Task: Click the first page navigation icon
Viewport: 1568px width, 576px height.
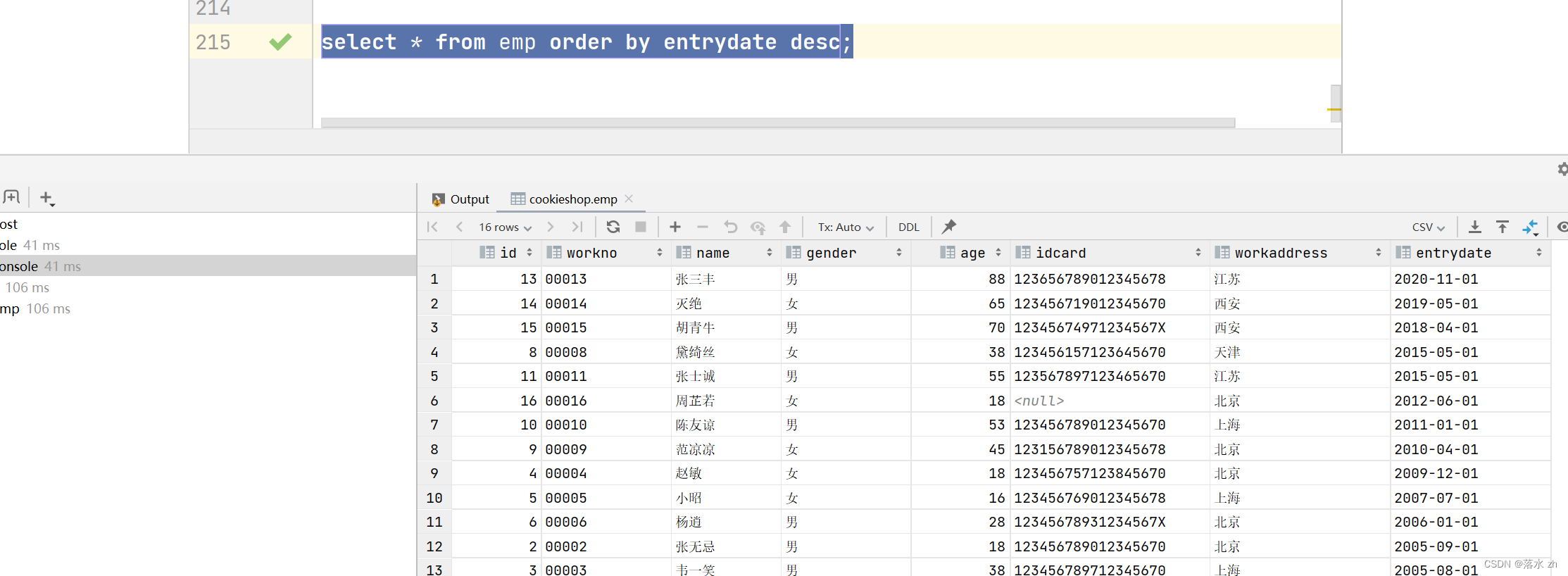Action: (432, 227)
